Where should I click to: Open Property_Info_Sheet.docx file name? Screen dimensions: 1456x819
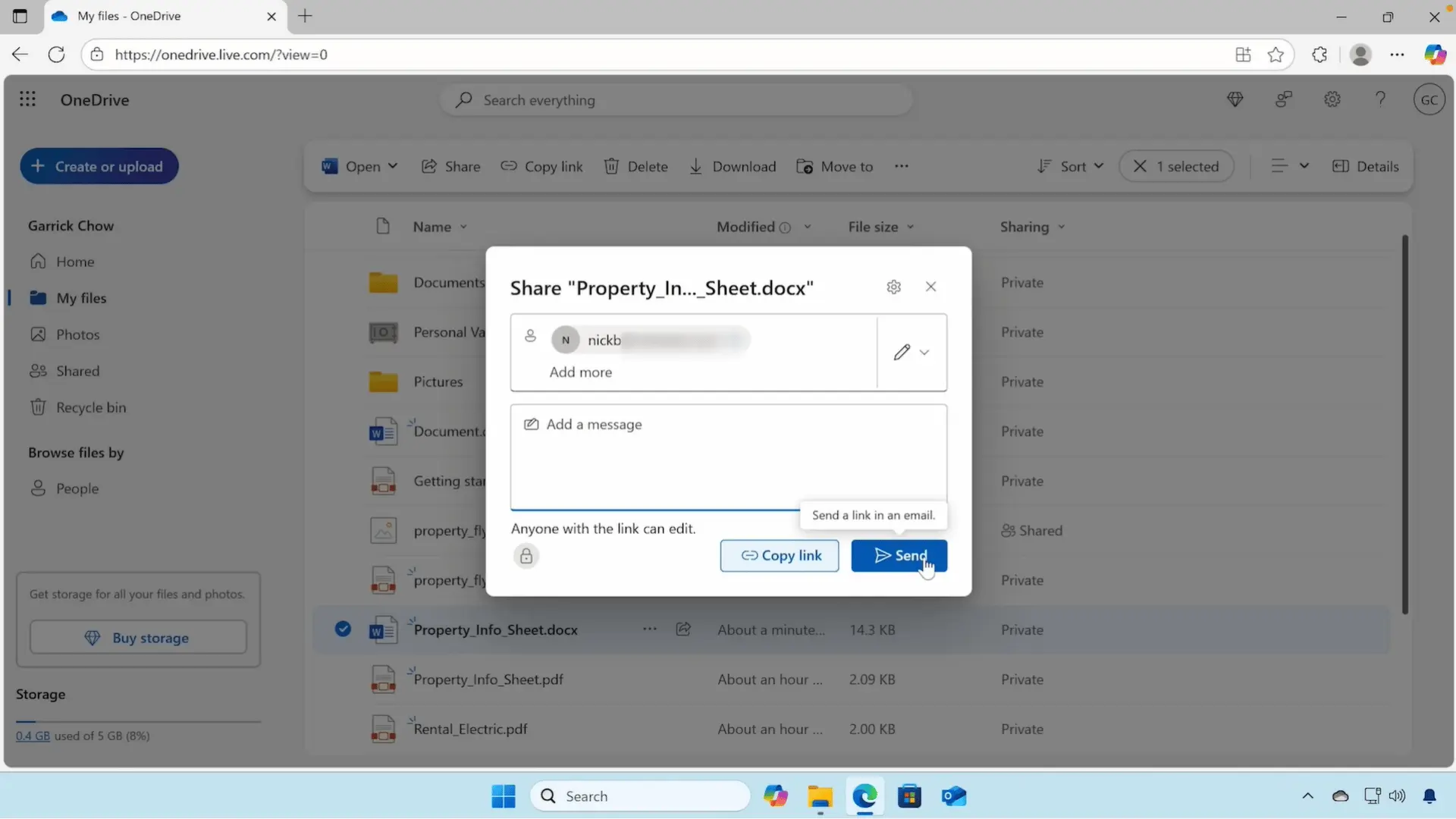click(x=496, y=630)
